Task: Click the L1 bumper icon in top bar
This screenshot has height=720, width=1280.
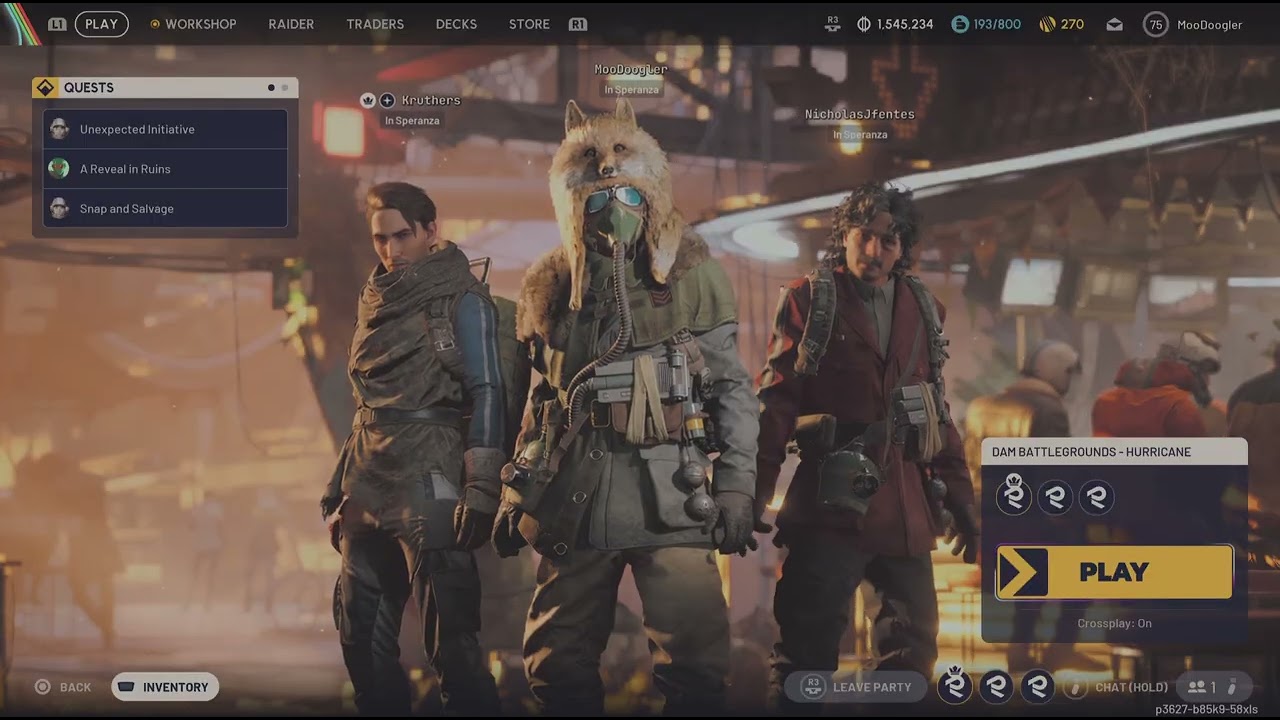Action: pos(57,24)
